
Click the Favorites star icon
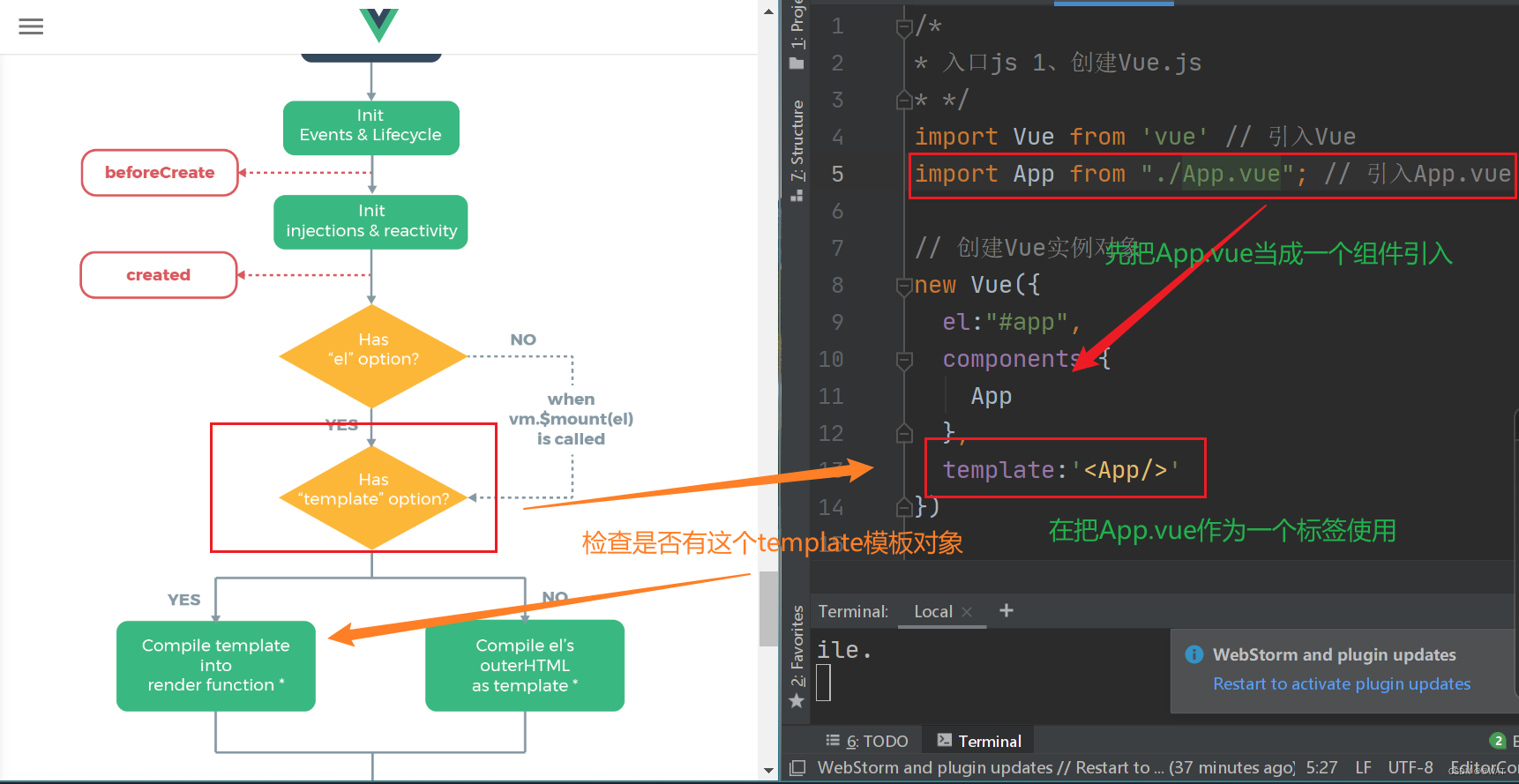(797, 701)
